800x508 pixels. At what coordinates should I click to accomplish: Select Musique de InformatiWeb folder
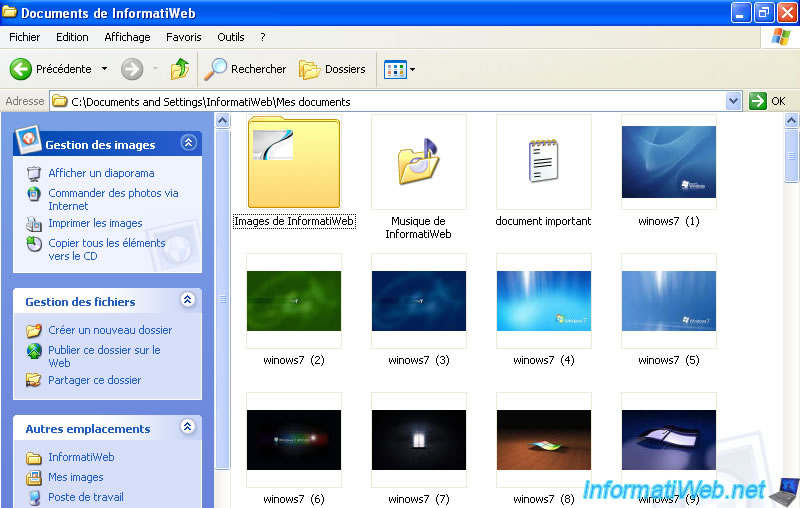(418, 176)
